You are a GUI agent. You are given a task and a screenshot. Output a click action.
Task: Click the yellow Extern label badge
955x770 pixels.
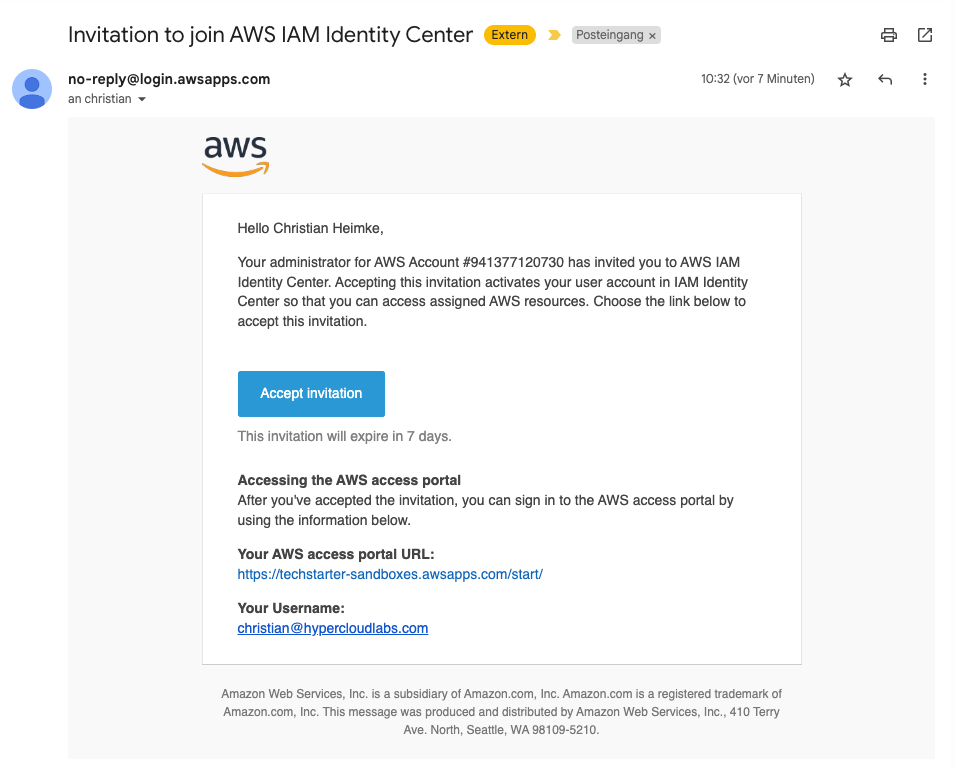point(509,35)
